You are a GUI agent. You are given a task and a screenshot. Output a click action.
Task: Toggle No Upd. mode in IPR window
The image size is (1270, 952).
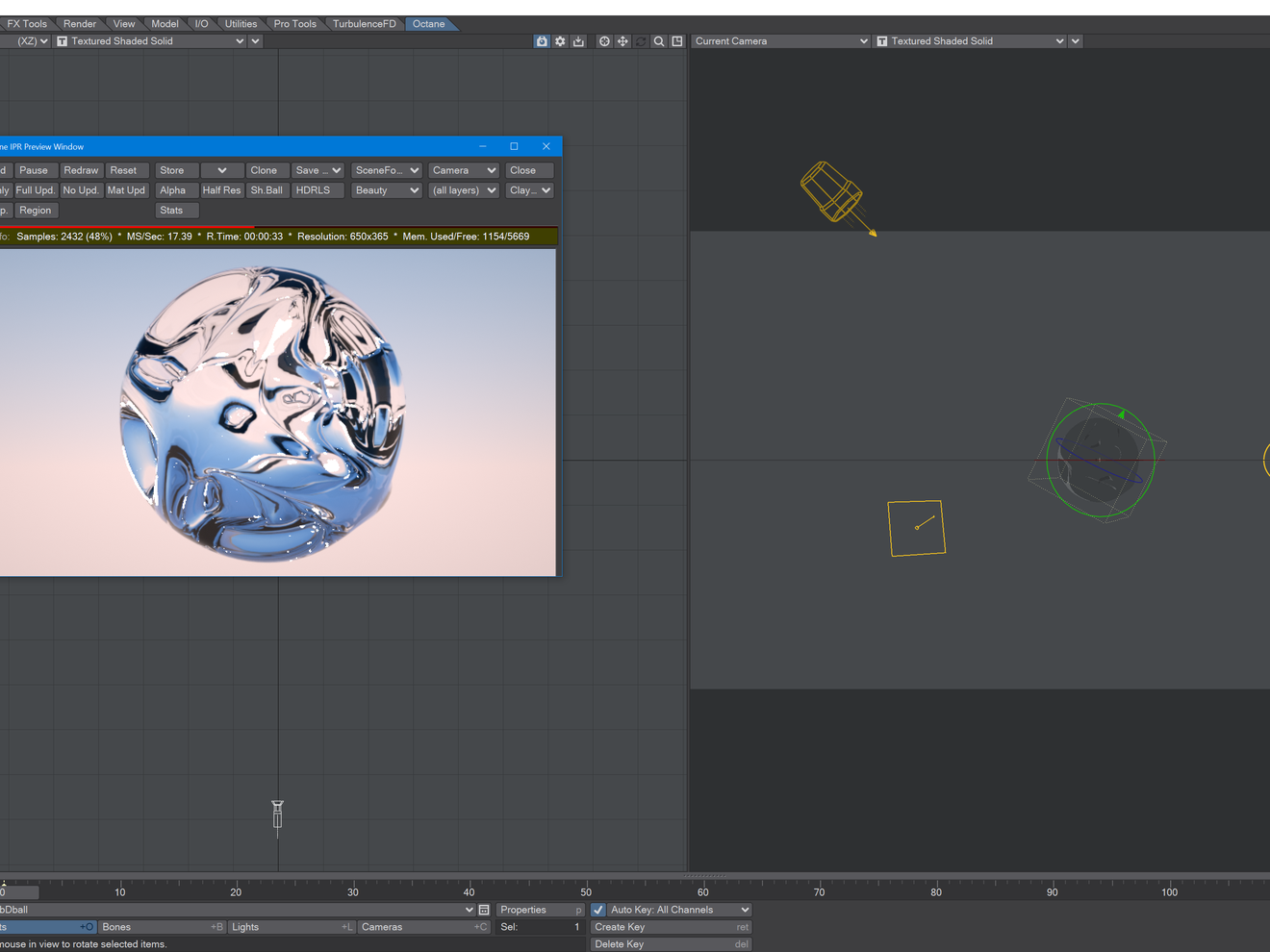coord(81,190)
